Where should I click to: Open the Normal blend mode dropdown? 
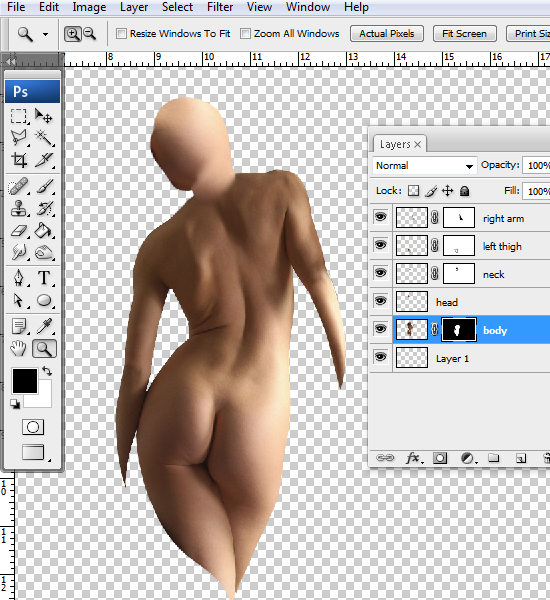click(424, 166)
